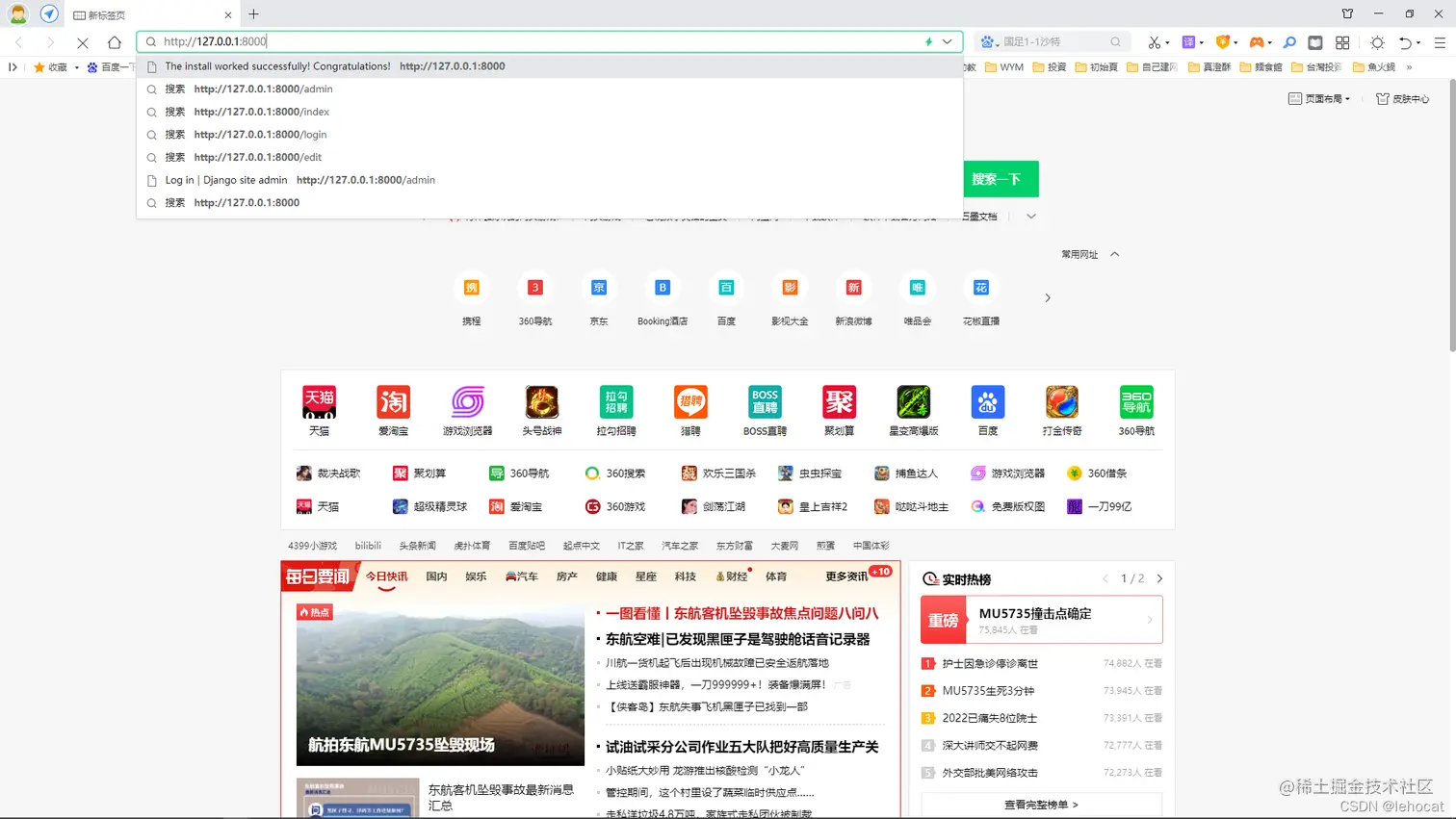Switch to the 财经 news tab

(734, 576)
